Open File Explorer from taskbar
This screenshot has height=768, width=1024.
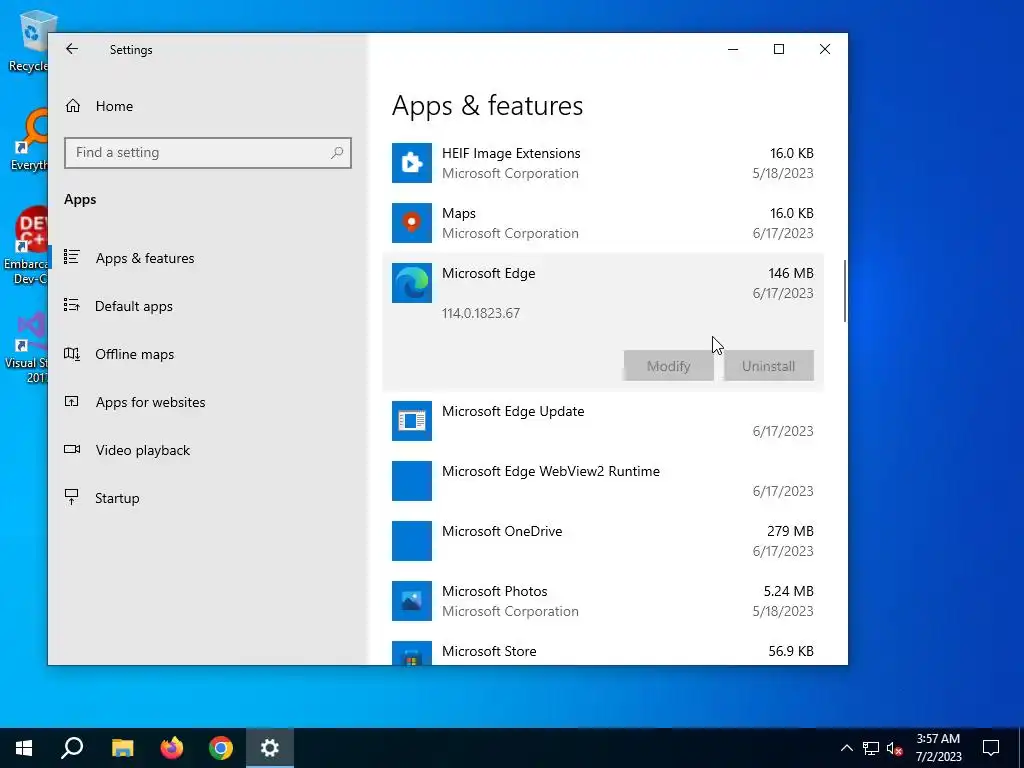(122, 748)
